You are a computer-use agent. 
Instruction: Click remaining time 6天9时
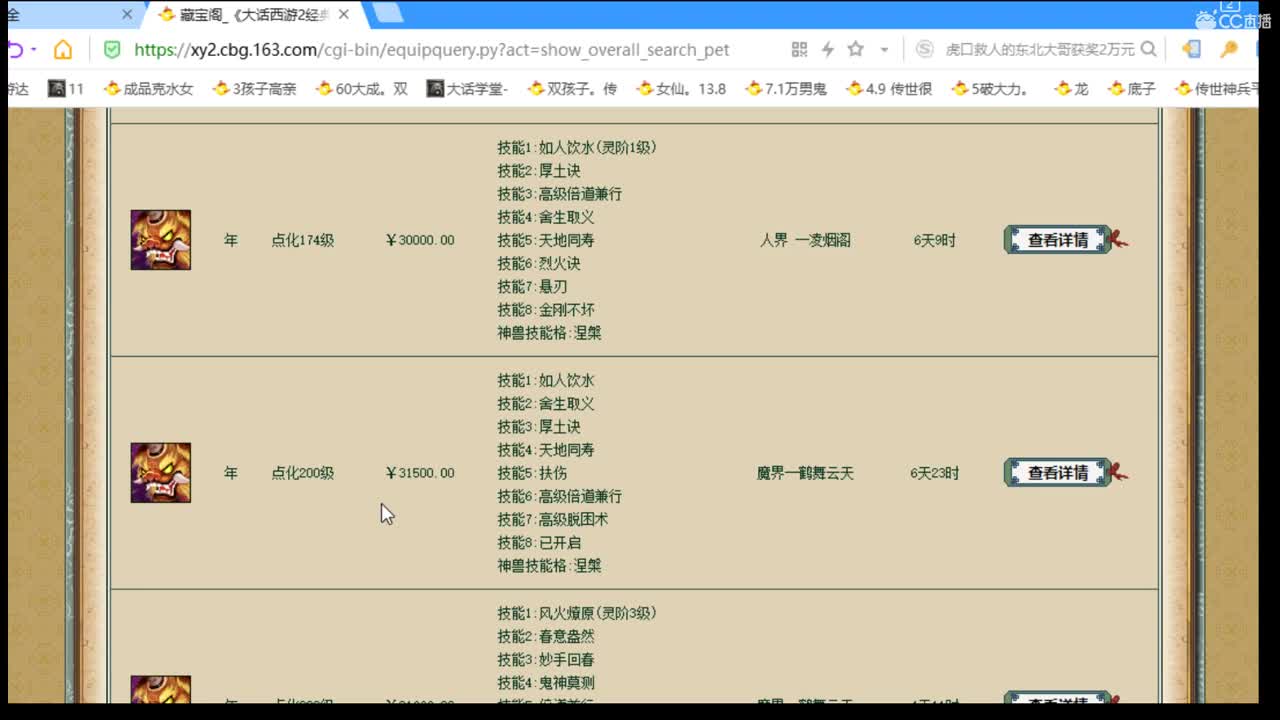pos(934,240)
